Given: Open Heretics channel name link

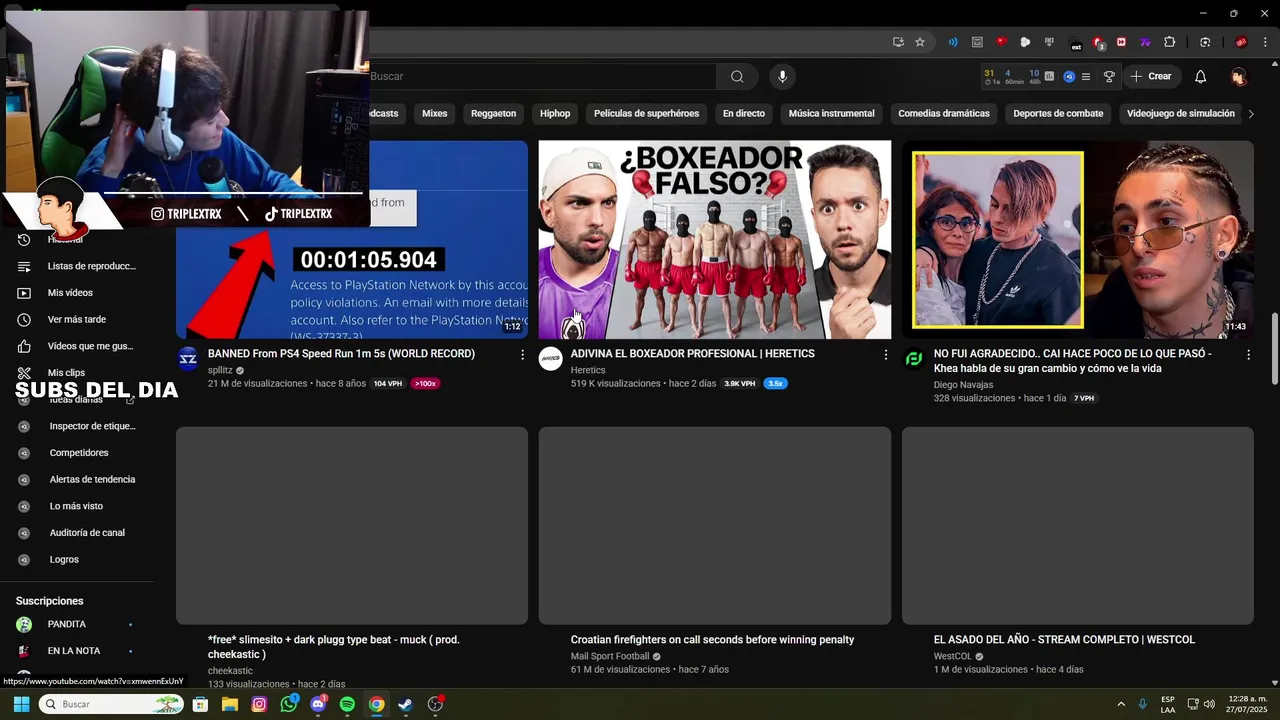Looking at the screenshot, I should pyautogui.click(x=588, y=371).
